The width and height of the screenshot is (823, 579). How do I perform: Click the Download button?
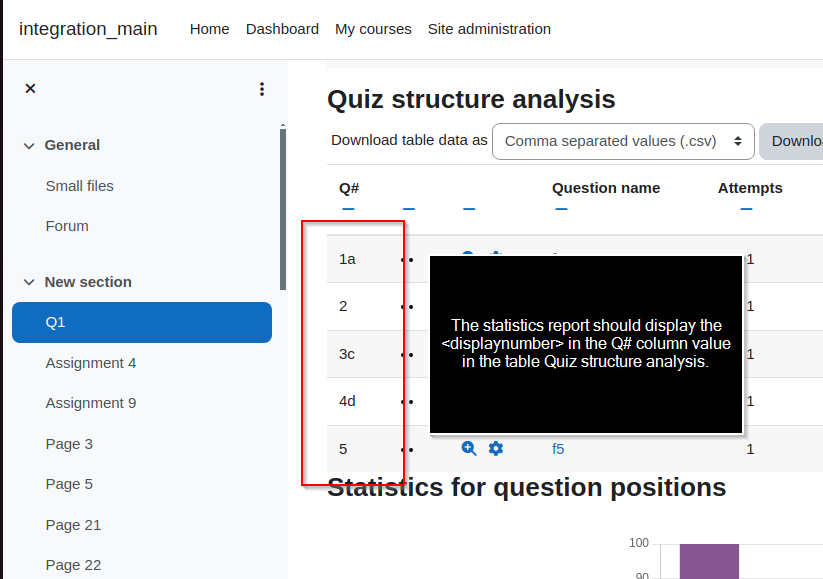(792, 141)
